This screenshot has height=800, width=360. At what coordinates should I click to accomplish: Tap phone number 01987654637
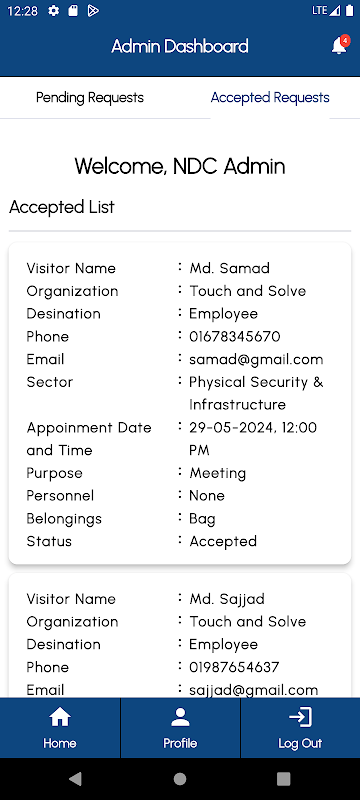pos(234,667)
